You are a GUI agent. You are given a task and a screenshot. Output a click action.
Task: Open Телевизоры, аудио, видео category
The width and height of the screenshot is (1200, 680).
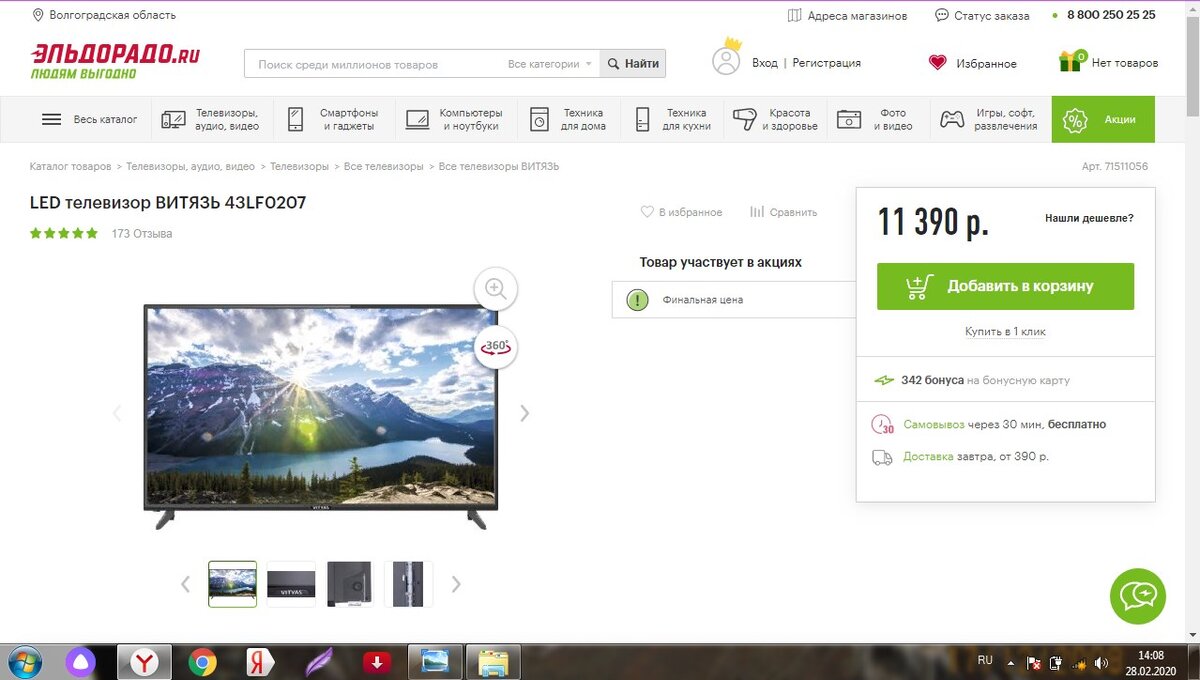(x=210, y=119)
